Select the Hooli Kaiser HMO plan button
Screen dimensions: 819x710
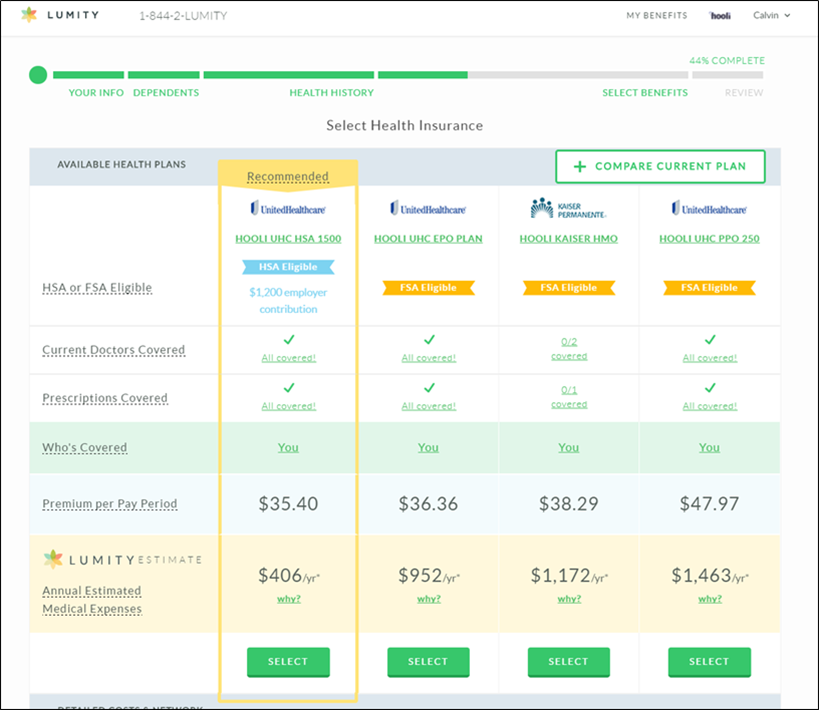point(568,661)
